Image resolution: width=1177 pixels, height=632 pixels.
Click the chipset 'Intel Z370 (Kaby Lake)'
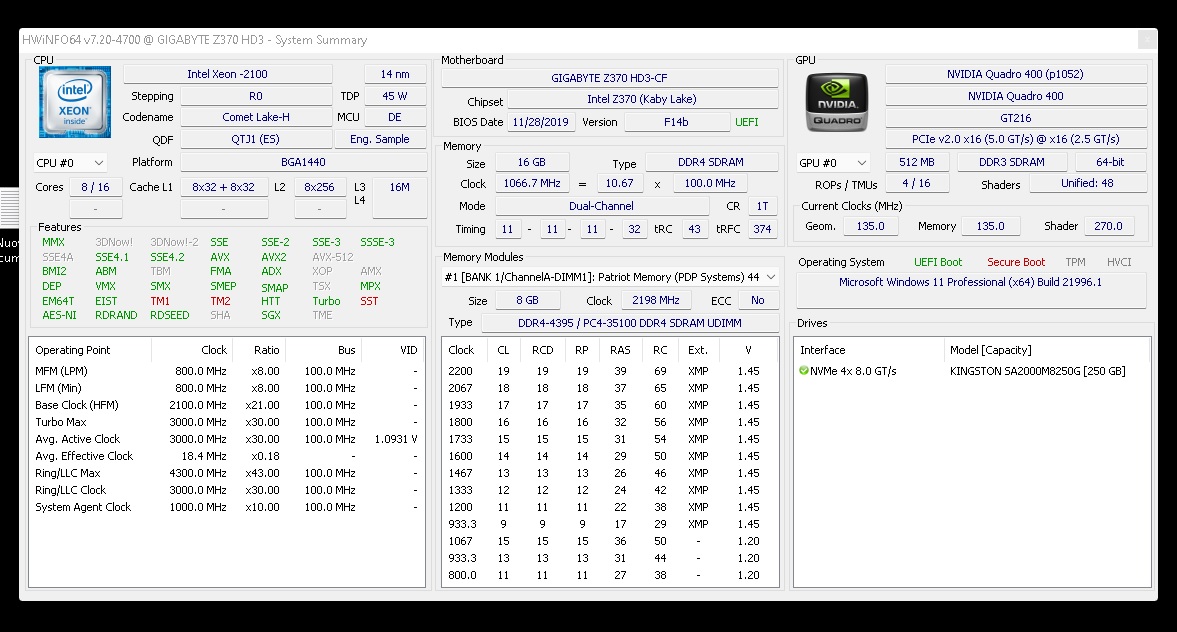click(x=642, y=99)
